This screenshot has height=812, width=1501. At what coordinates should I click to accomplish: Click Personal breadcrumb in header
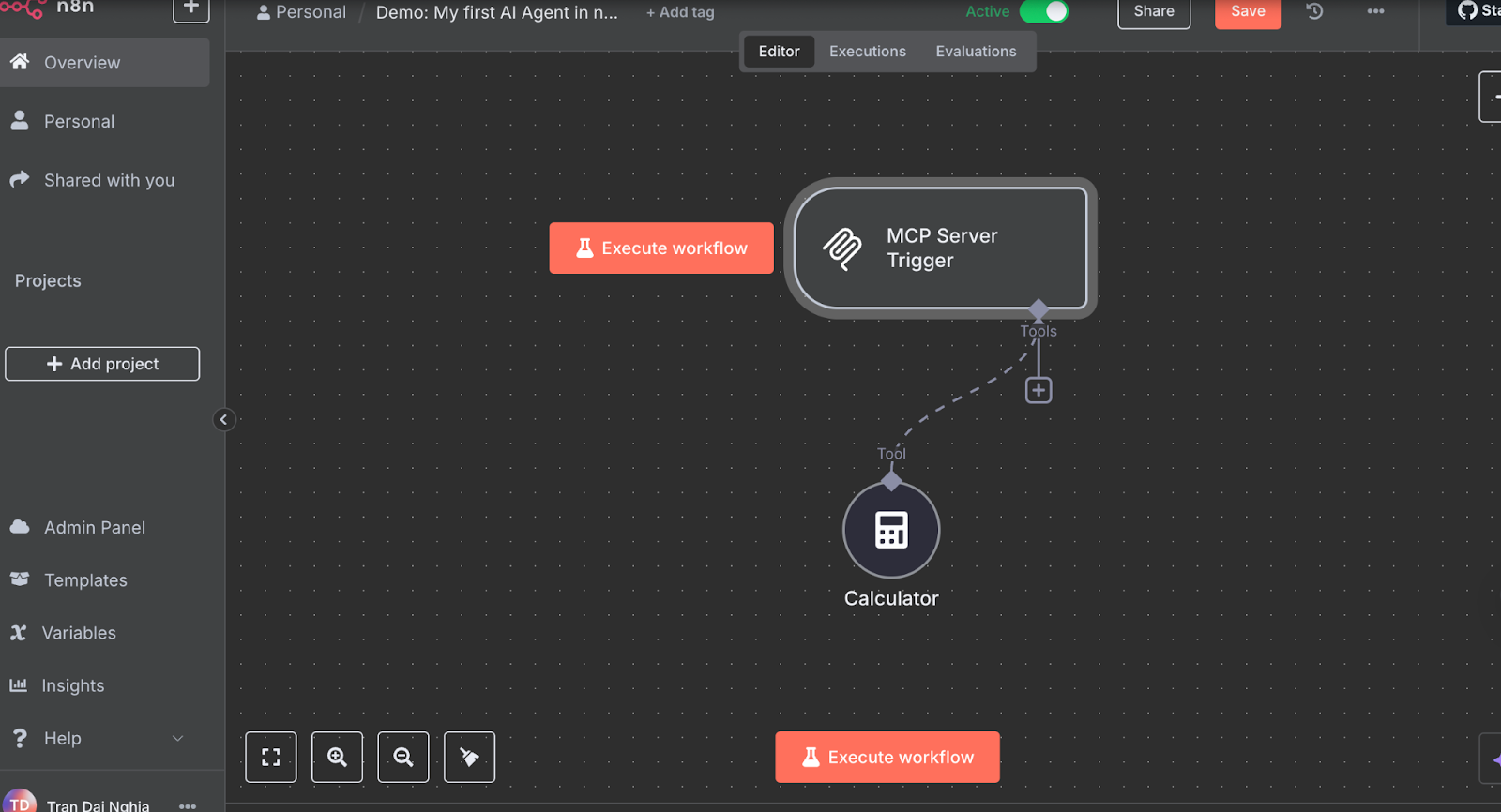click(x=301, y=12)
